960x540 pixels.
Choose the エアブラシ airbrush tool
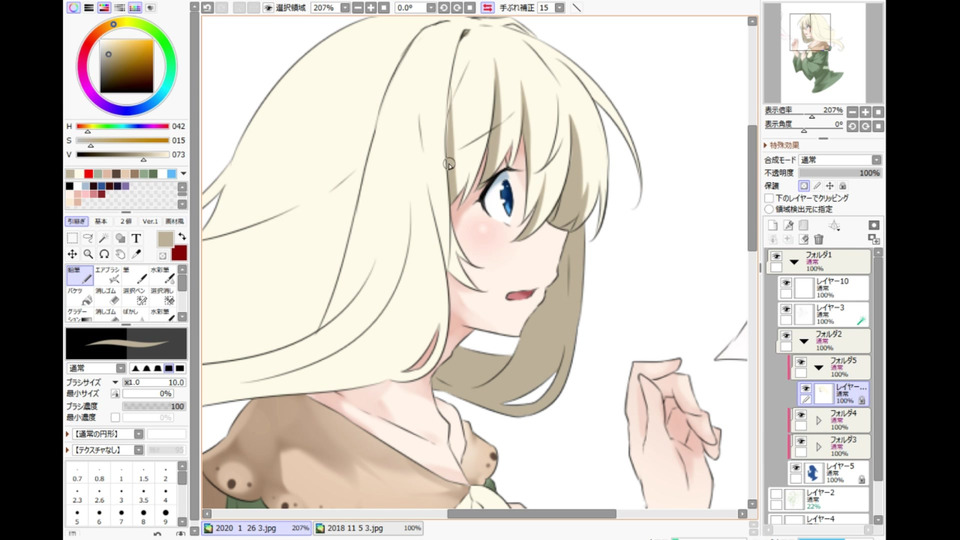pos(107,276)
